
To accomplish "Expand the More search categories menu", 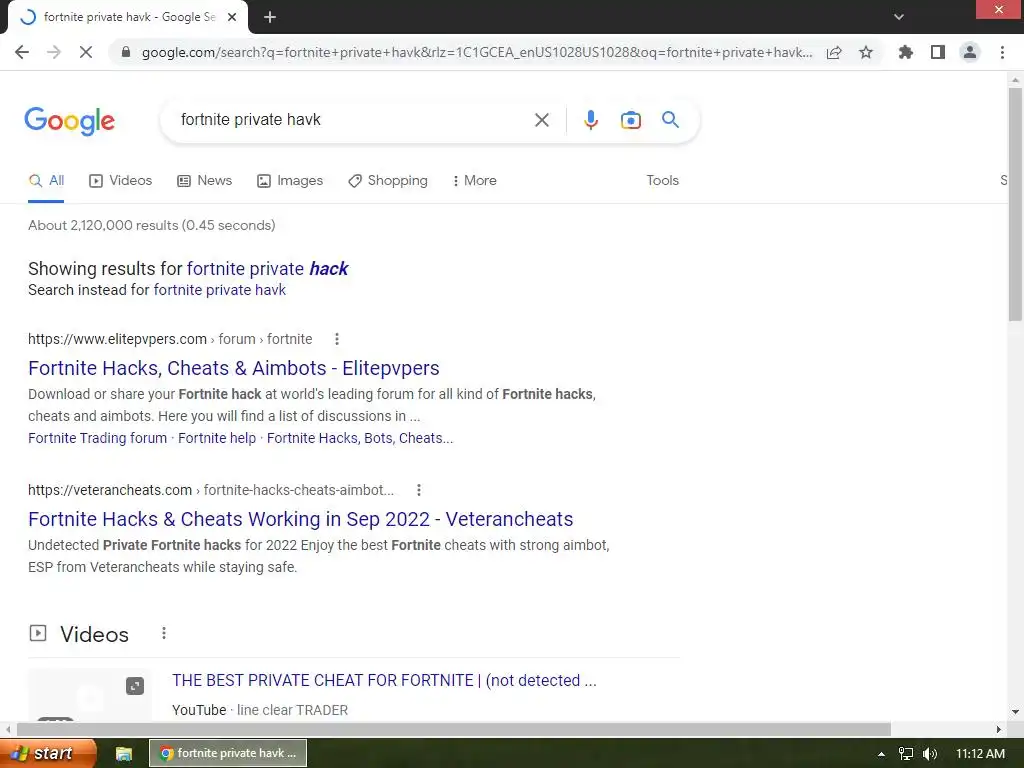I will coord(475,181).
